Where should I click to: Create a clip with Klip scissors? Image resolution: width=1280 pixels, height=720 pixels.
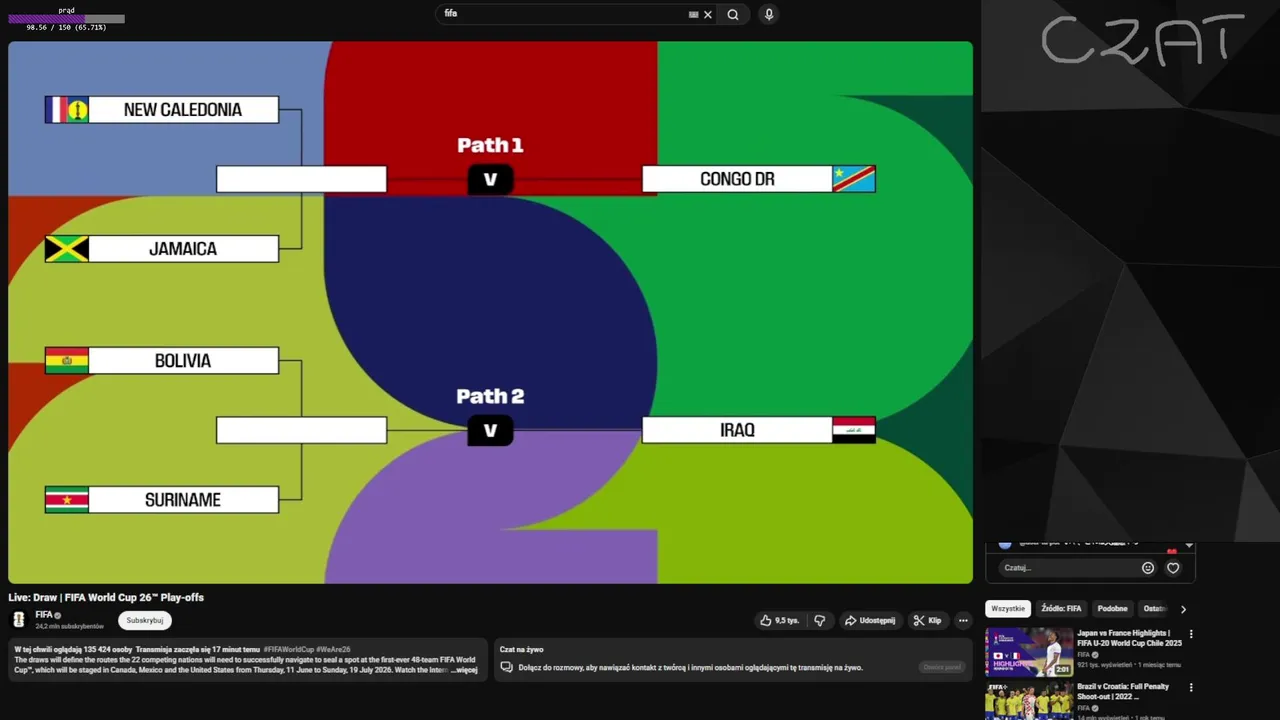(x=927, y=620)
